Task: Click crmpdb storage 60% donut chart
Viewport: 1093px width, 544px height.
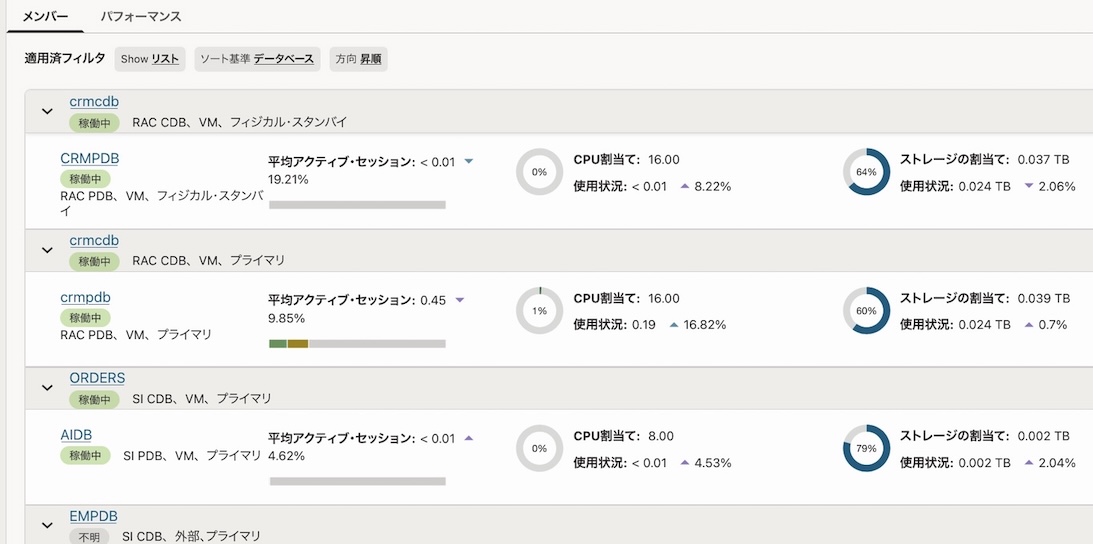Action: (x=866, y=310)
